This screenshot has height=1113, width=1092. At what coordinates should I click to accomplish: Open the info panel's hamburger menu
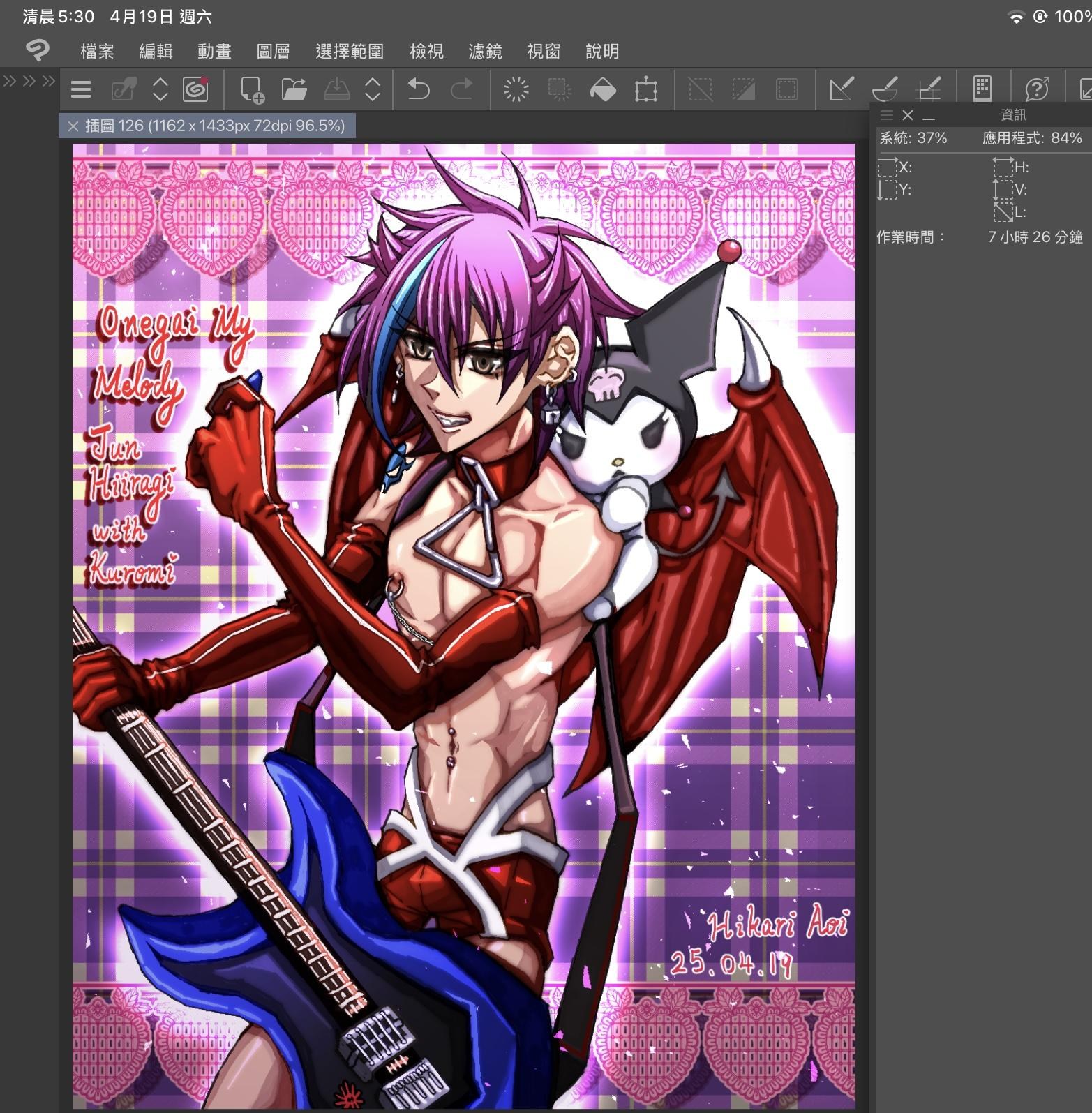pos(887,115)
